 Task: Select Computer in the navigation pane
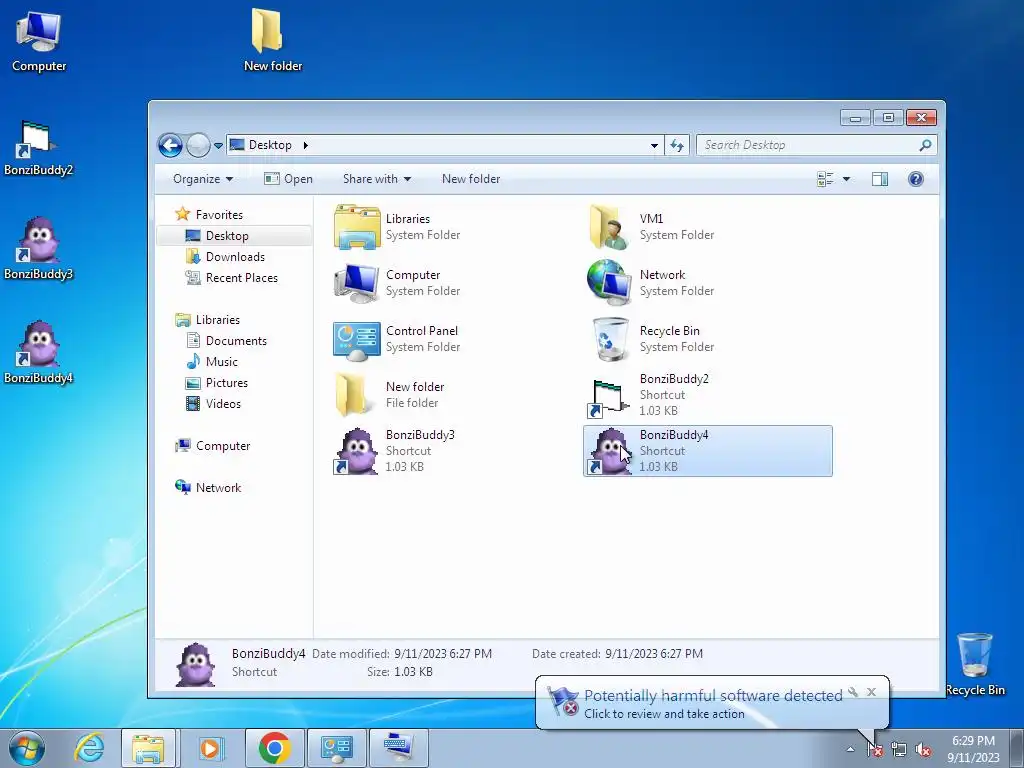click(213, 445)
